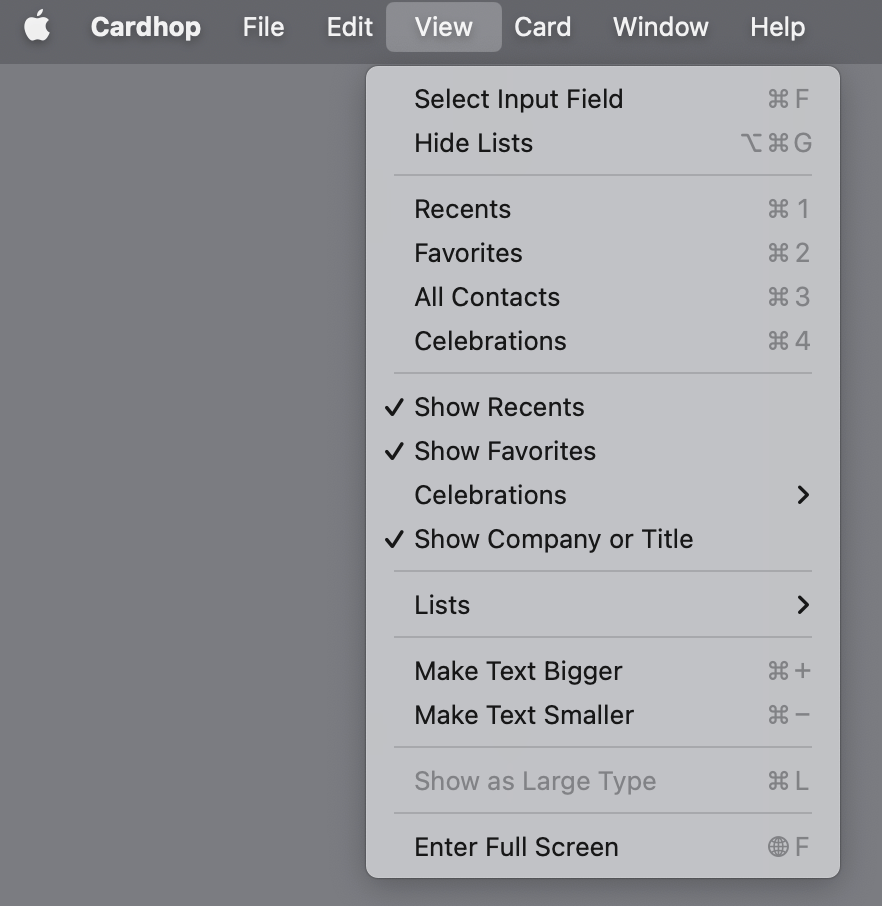The height and width of the screenshot is (906, 882).
Task: Toggle the Show Recents checkmark
Action: click(603, 407)
